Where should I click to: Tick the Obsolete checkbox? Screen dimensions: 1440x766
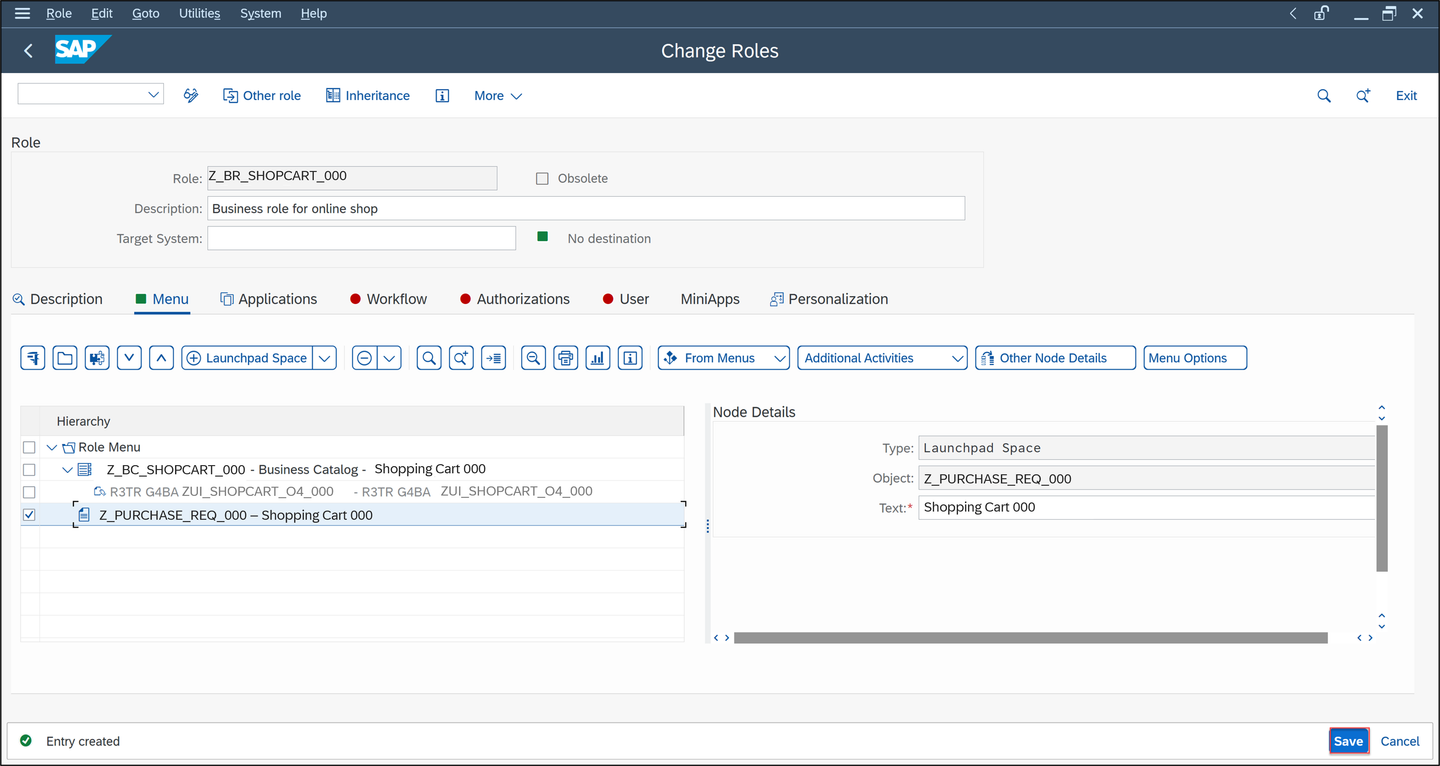tap(542, 178)
